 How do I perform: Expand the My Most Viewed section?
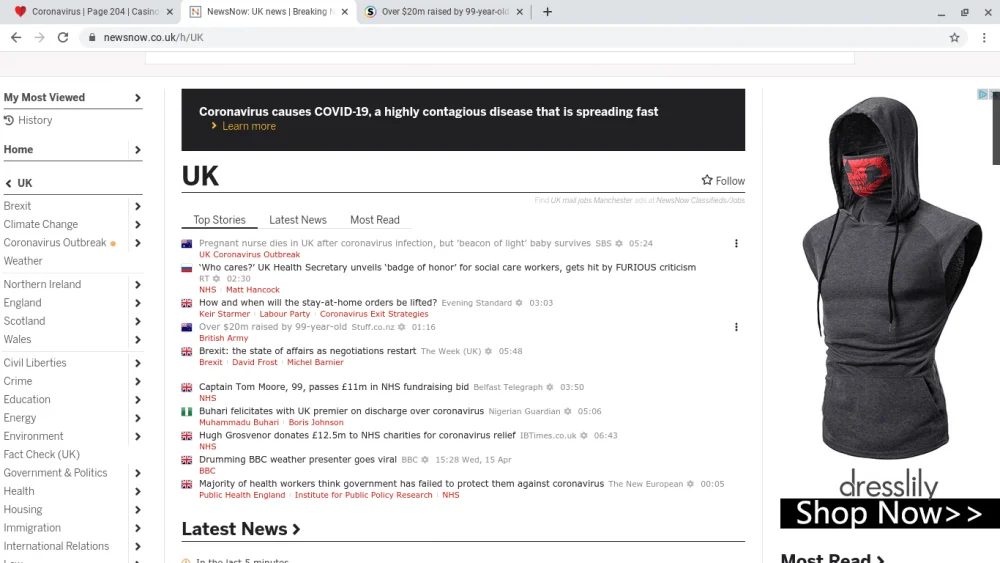point(138,98)
